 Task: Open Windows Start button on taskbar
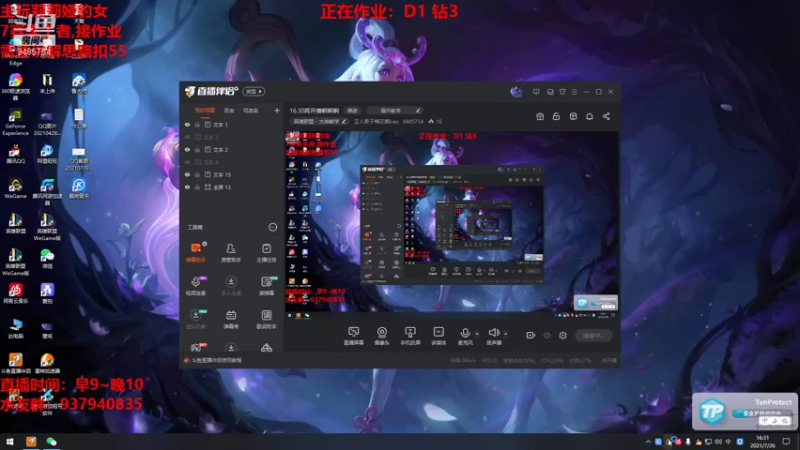coord(10,441)
